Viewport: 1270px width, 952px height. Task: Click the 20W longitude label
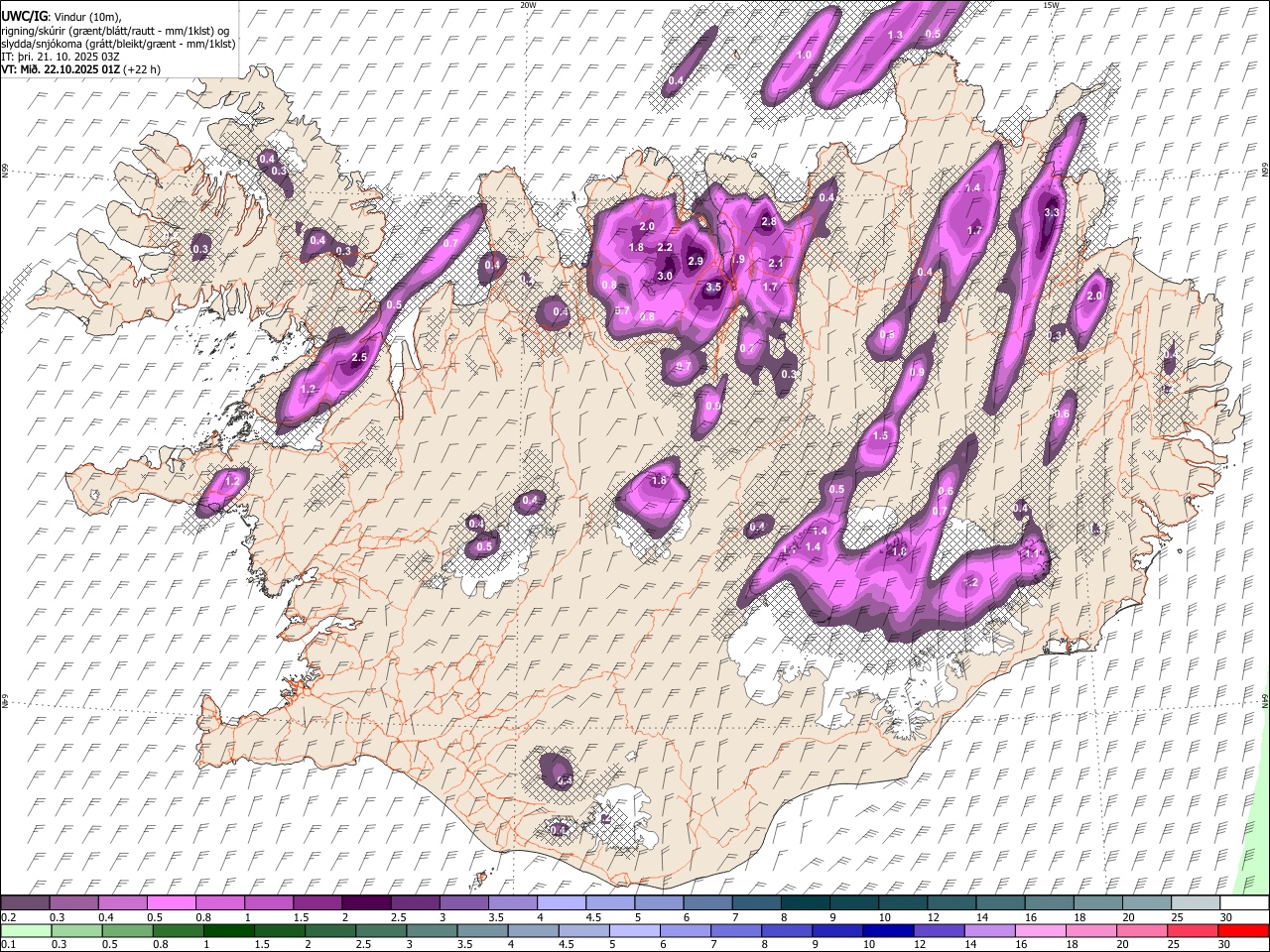(528, 5)
